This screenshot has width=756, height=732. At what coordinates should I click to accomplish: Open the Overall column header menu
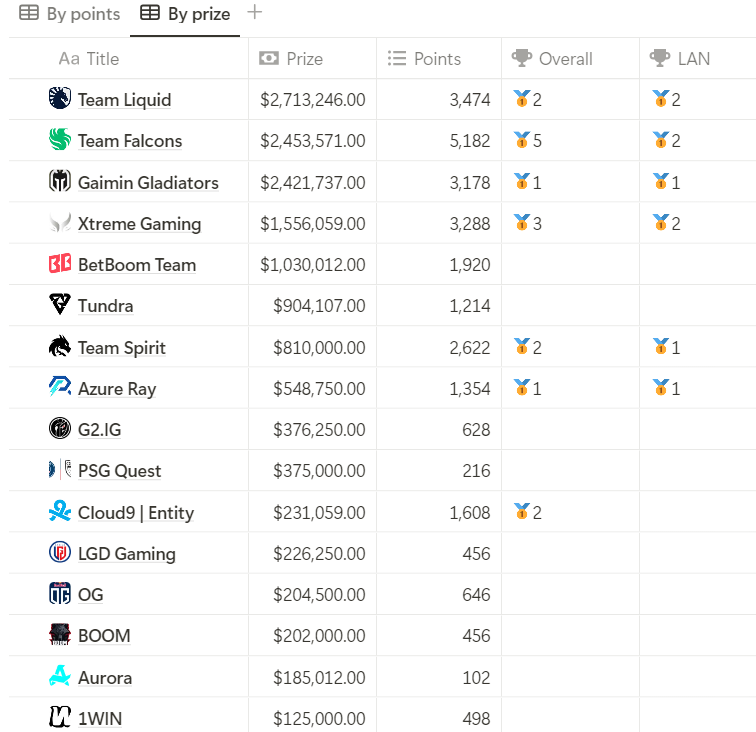tap(570, 59)
